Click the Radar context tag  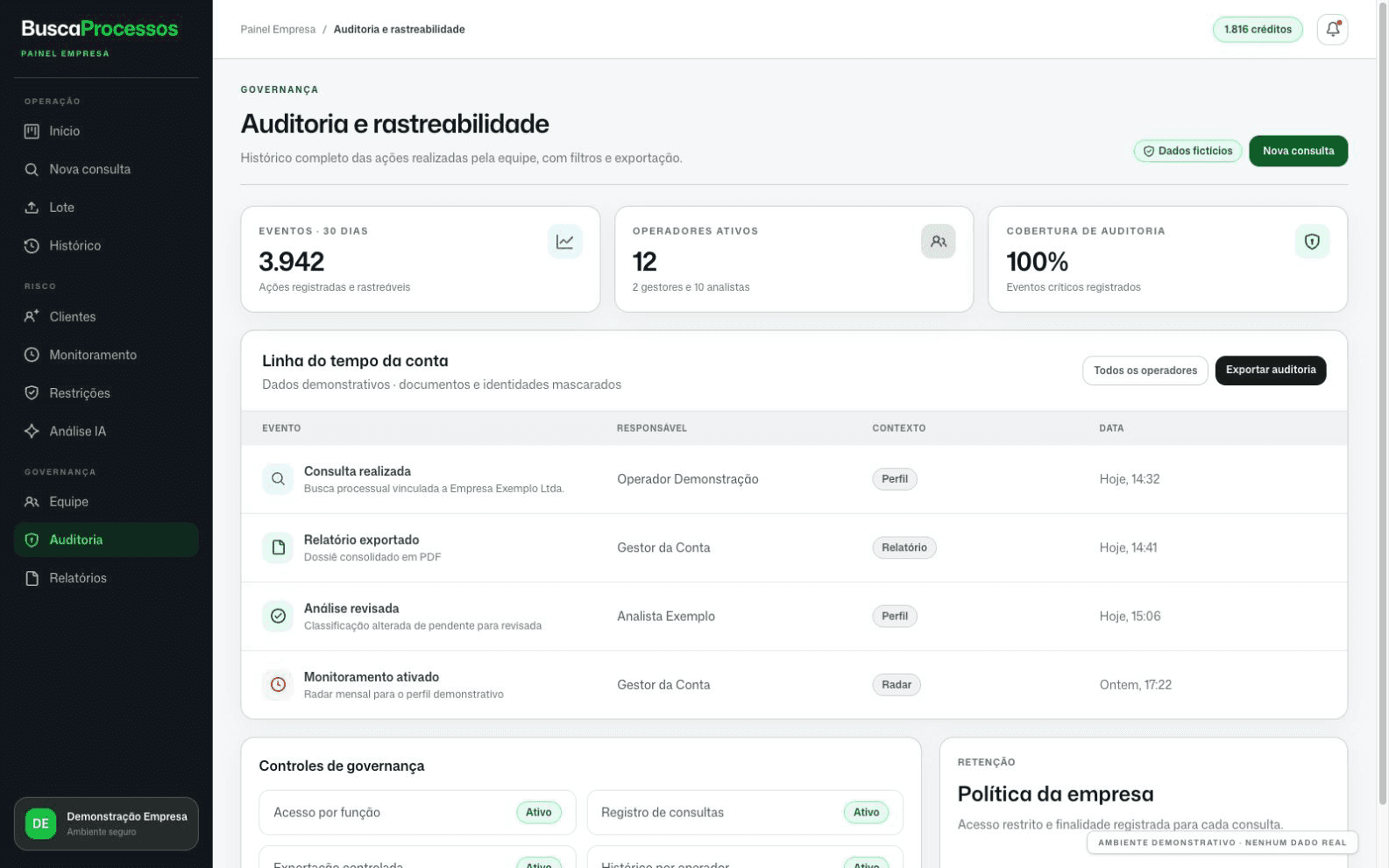click(x=896, y=685)
